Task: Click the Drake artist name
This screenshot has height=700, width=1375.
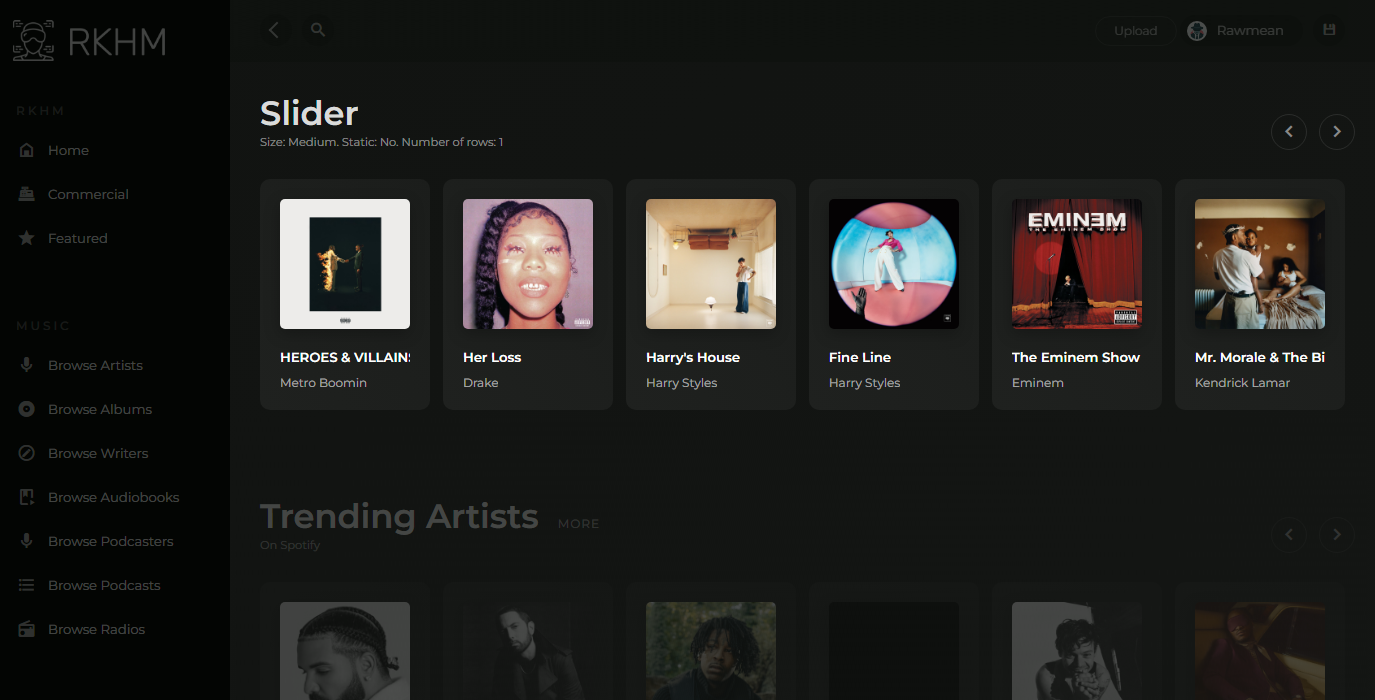Action: 481,383
